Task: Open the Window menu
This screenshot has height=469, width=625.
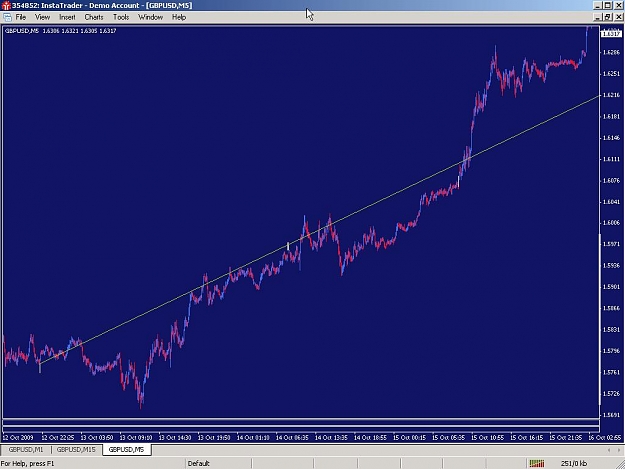Action: pos(150,17)
